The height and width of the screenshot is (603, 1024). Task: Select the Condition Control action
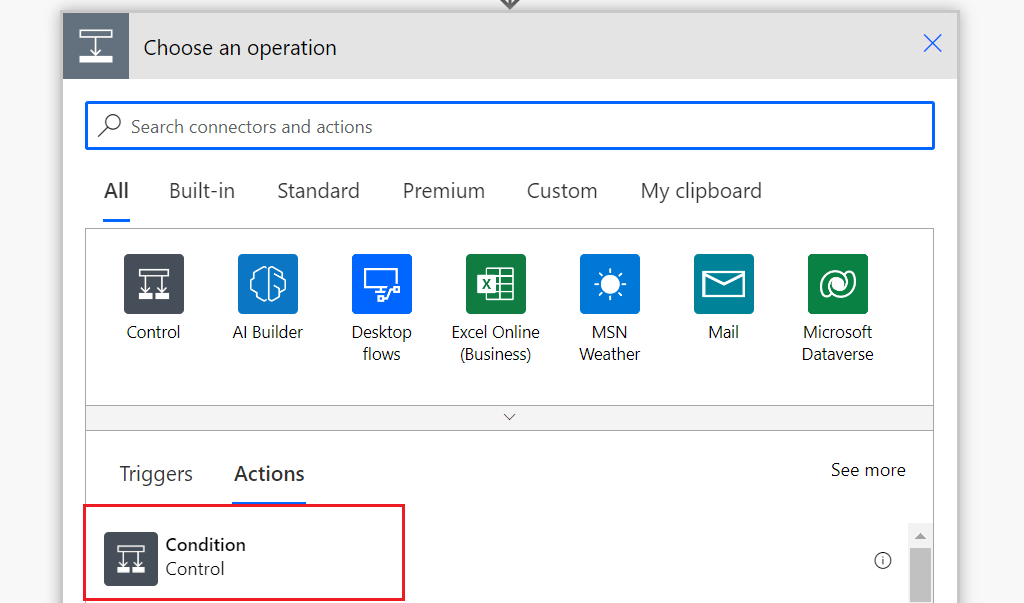coord(244,553)
